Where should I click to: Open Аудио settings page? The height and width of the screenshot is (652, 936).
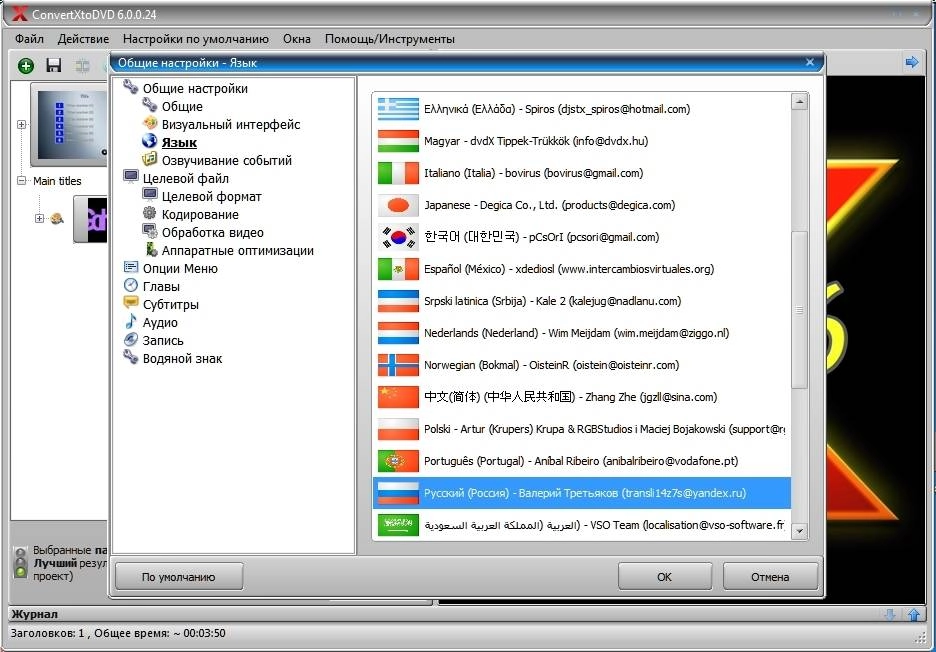pyautogui.click(x=160, y=322)
